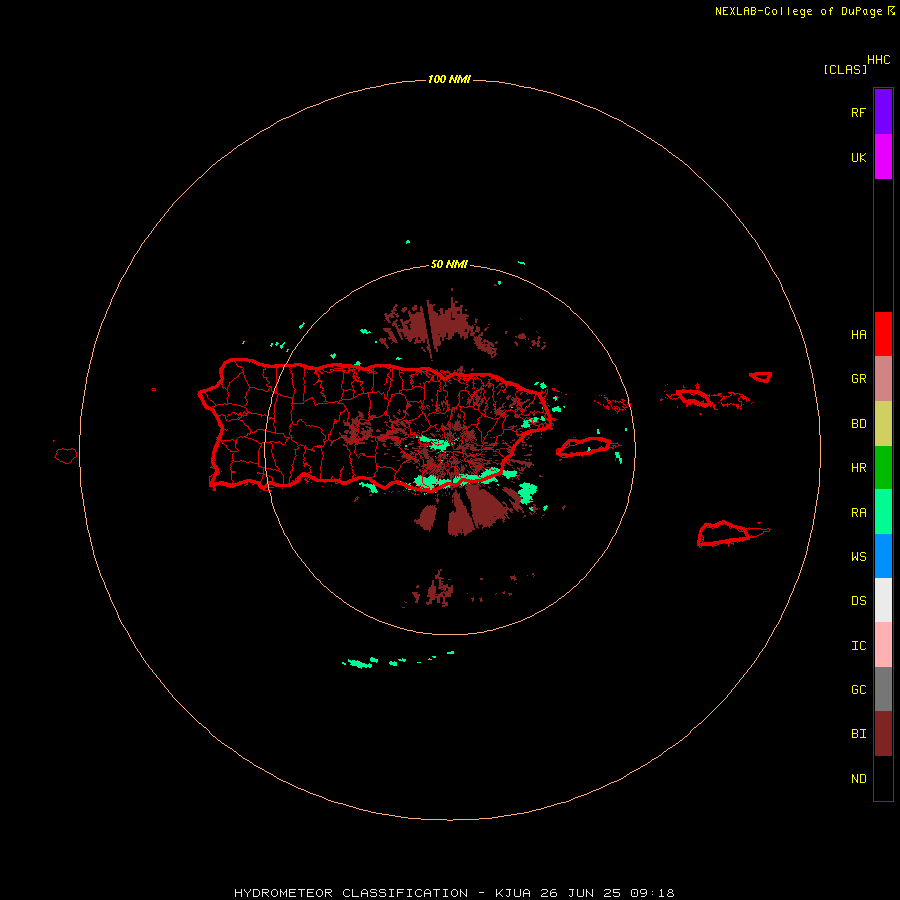Click the DS legend label
The image size is (900, 900).
click(858, 601)
